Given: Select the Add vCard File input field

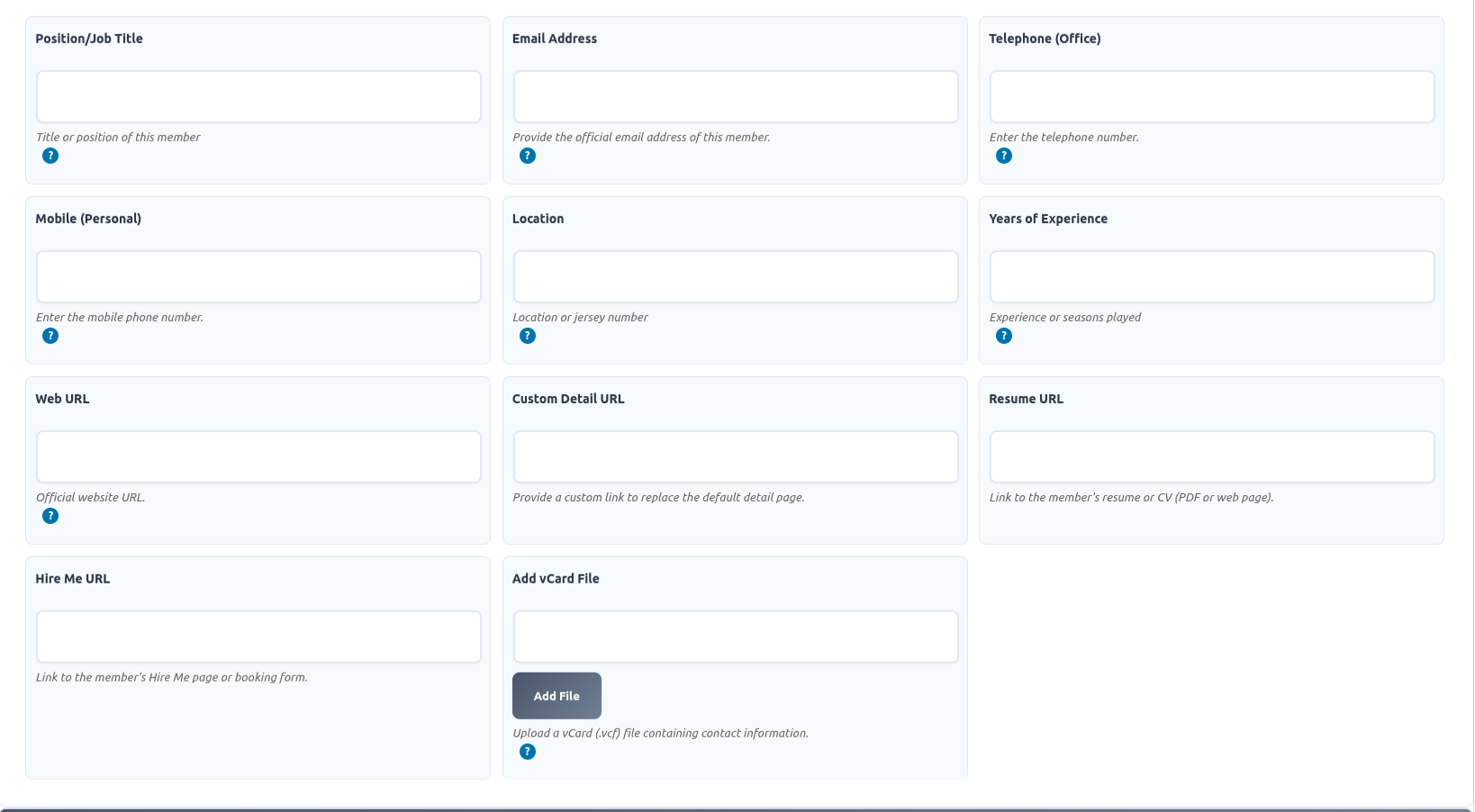Looking at the screenshot, I should (x=735, y=636).
